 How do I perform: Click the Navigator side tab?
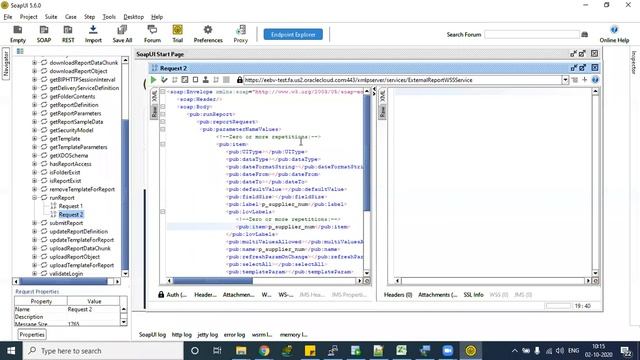click(6, 64)
